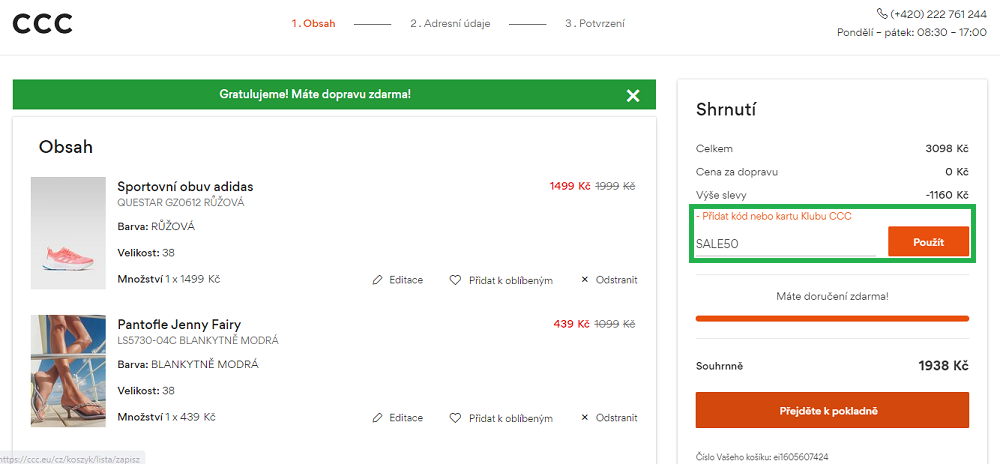Select step 1. Obsah
The width and height of the screenshot is (1000, 464).
313,24
